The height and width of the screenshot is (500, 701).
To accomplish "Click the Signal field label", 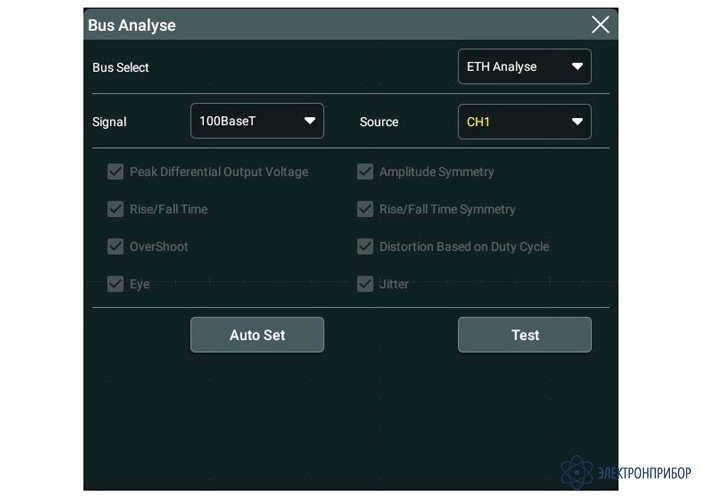I will click(x=109, y=122).
